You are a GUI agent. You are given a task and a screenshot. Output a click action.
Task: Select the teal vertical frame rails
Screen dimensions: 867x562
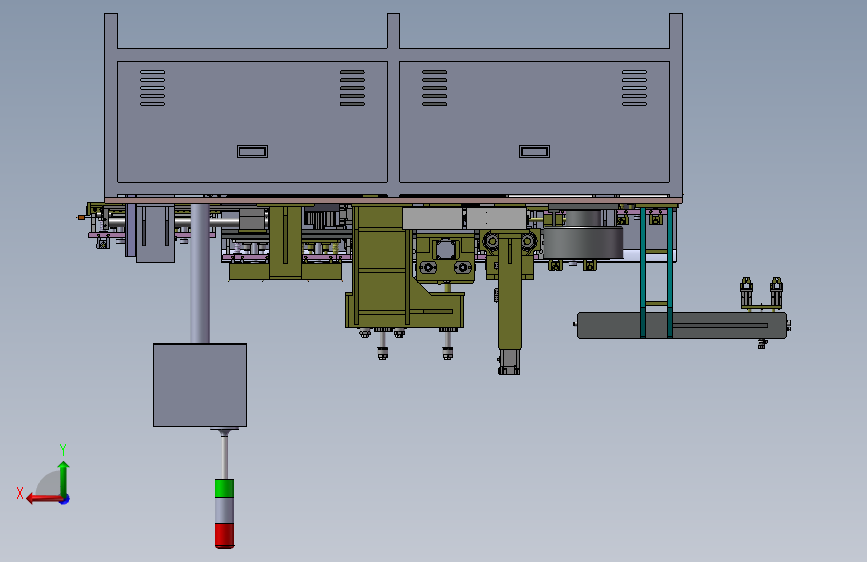pyautogui.click(x=656, y=272)
